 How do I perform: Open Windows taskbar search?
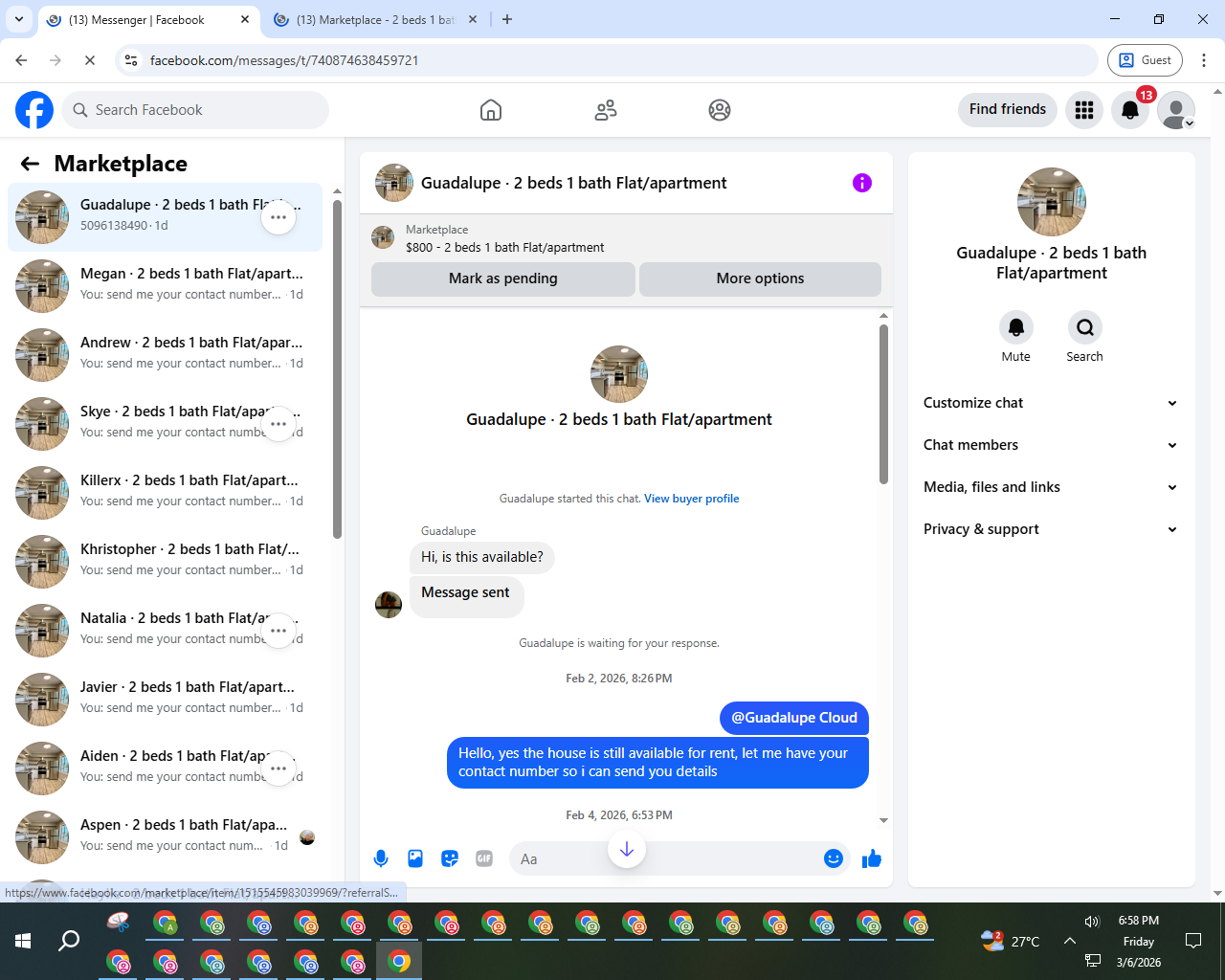[69, 941]
